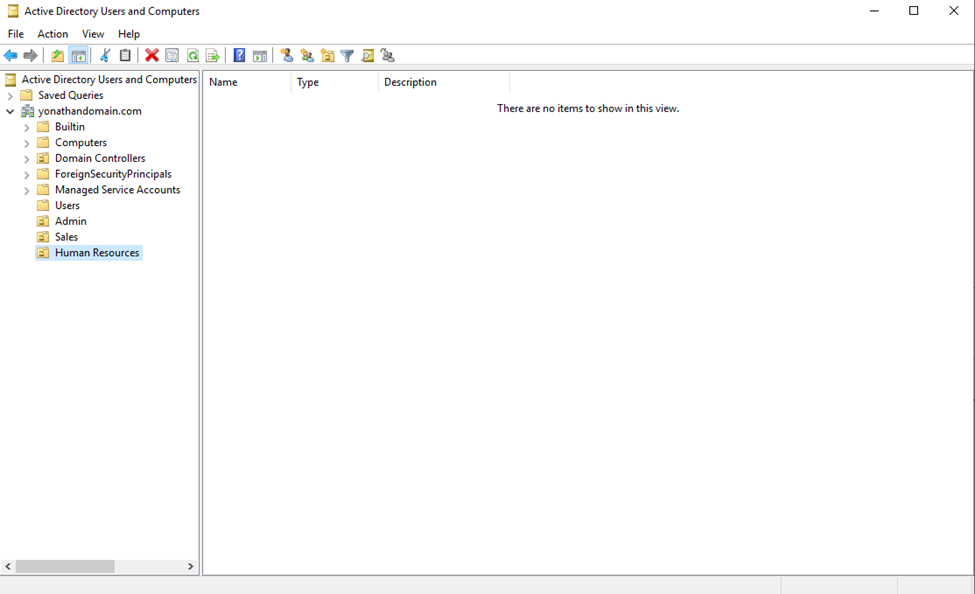Click the red X Delete icon
Image resolution: width=975 pixels, height=594 pixels.
click(x=152, y=55)
